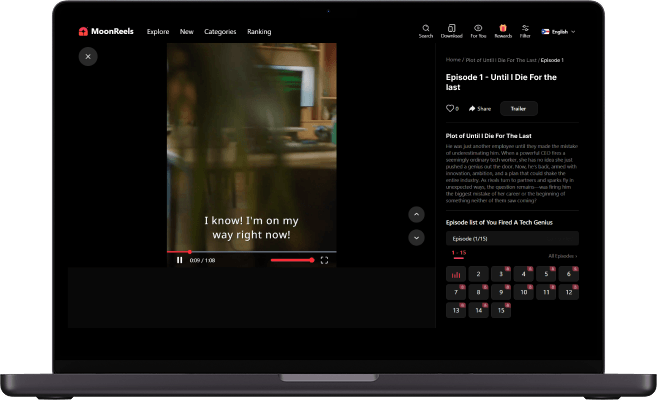Viewport: 657px width, 400px height.
Task: Select locked episode 8
Action: coord(479,292)
